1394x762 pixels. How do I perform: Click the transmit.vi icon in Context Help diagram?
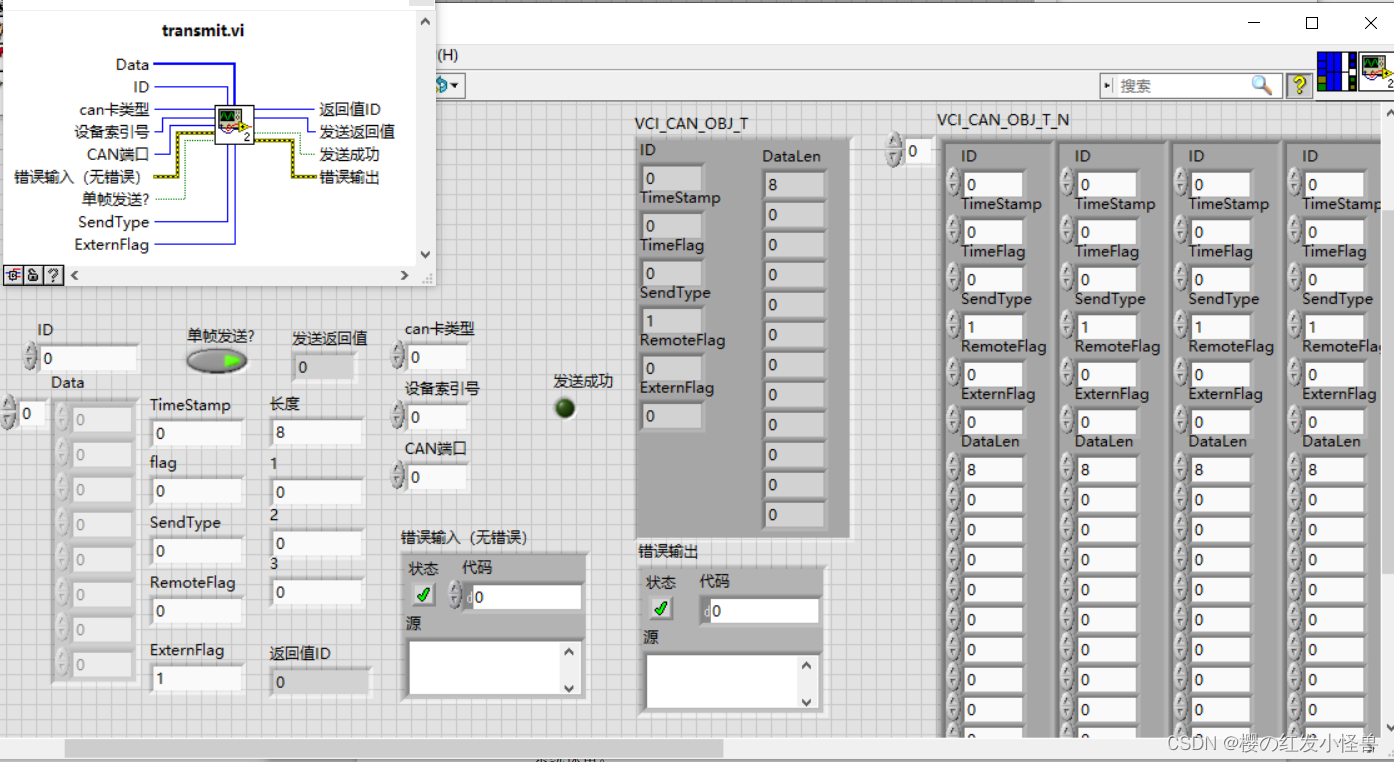(x=234, y=124)
